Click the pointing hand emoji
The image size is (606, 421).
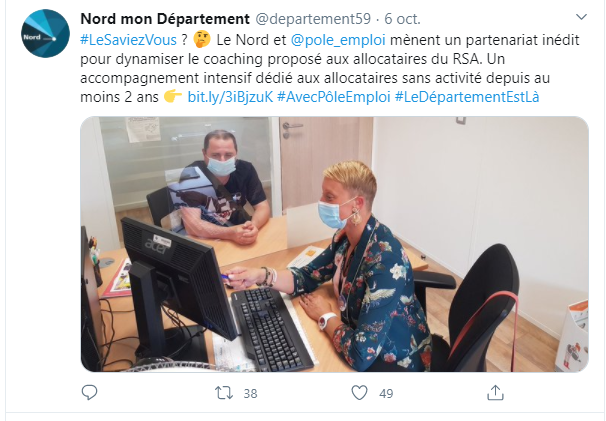point(173,96)
